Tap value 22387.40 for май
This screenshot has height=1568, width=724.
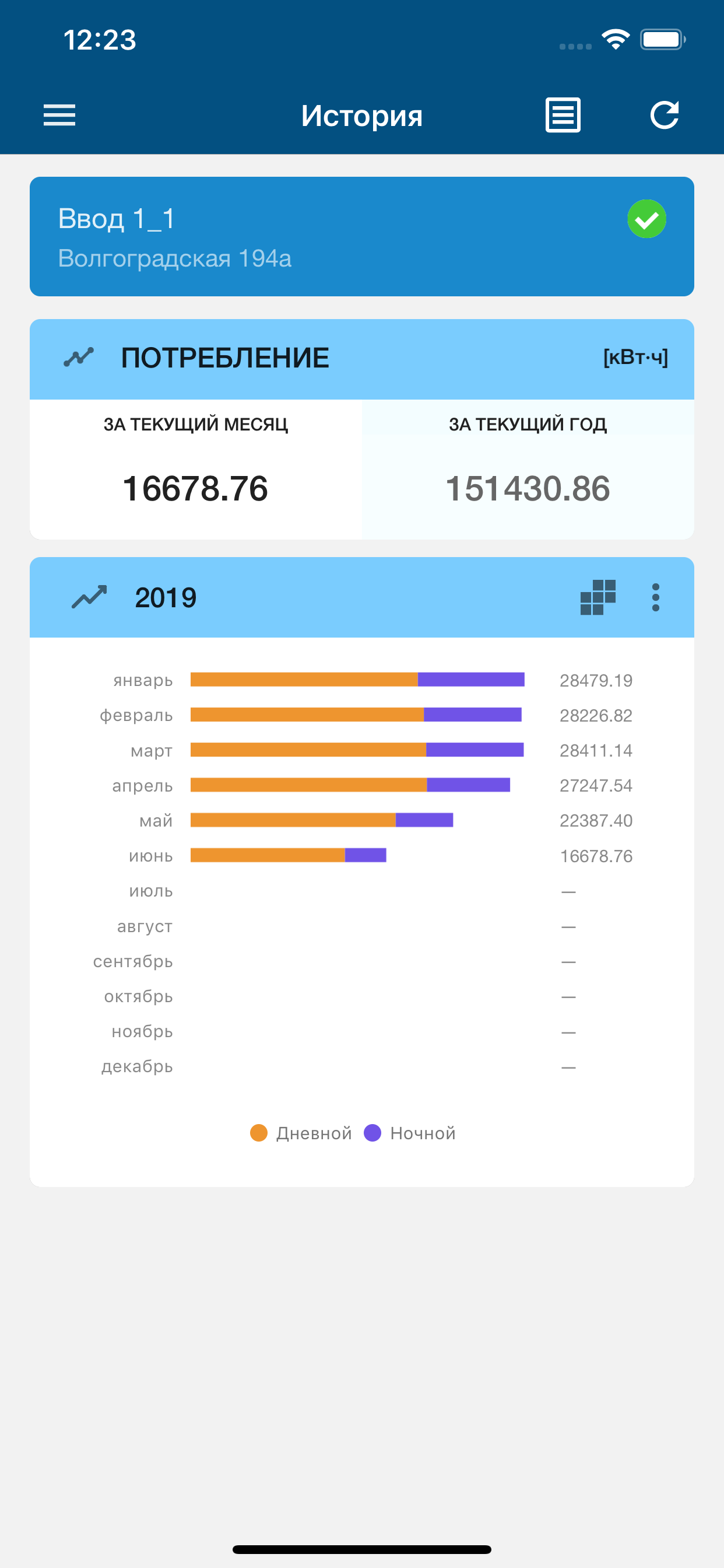point(596,821)
